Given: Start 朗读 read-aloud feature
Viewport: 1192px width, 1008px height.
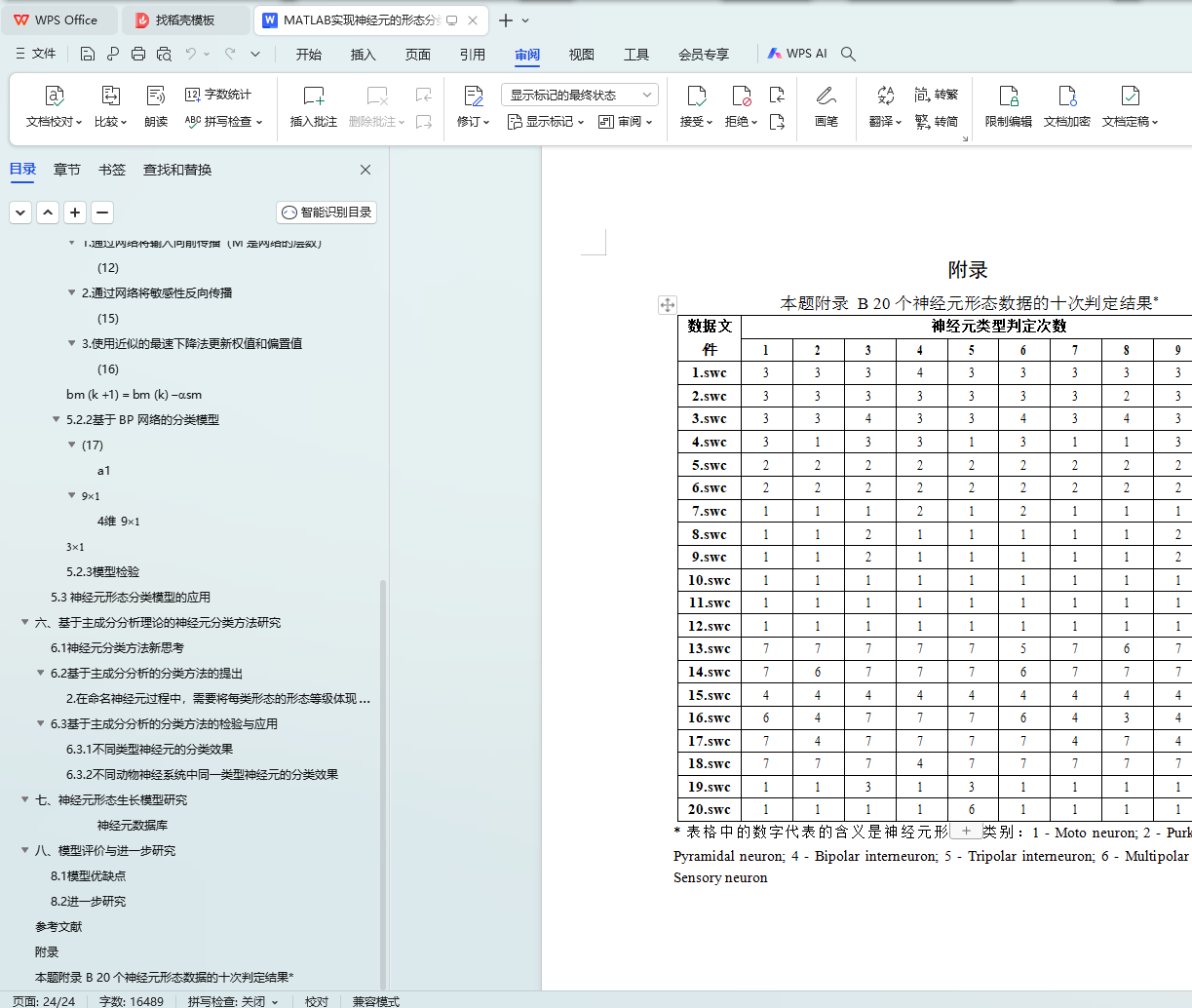Looking at the screenshot, I should pos(156,106).
